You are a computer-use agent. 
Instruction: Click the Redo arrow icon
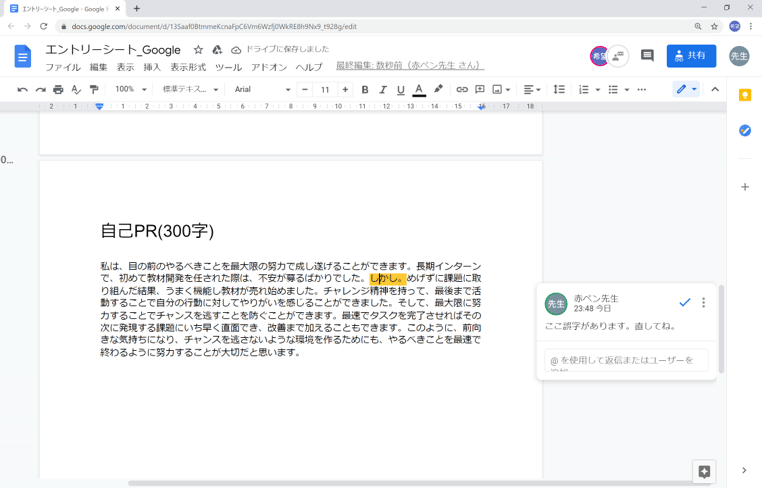[41, 89]
